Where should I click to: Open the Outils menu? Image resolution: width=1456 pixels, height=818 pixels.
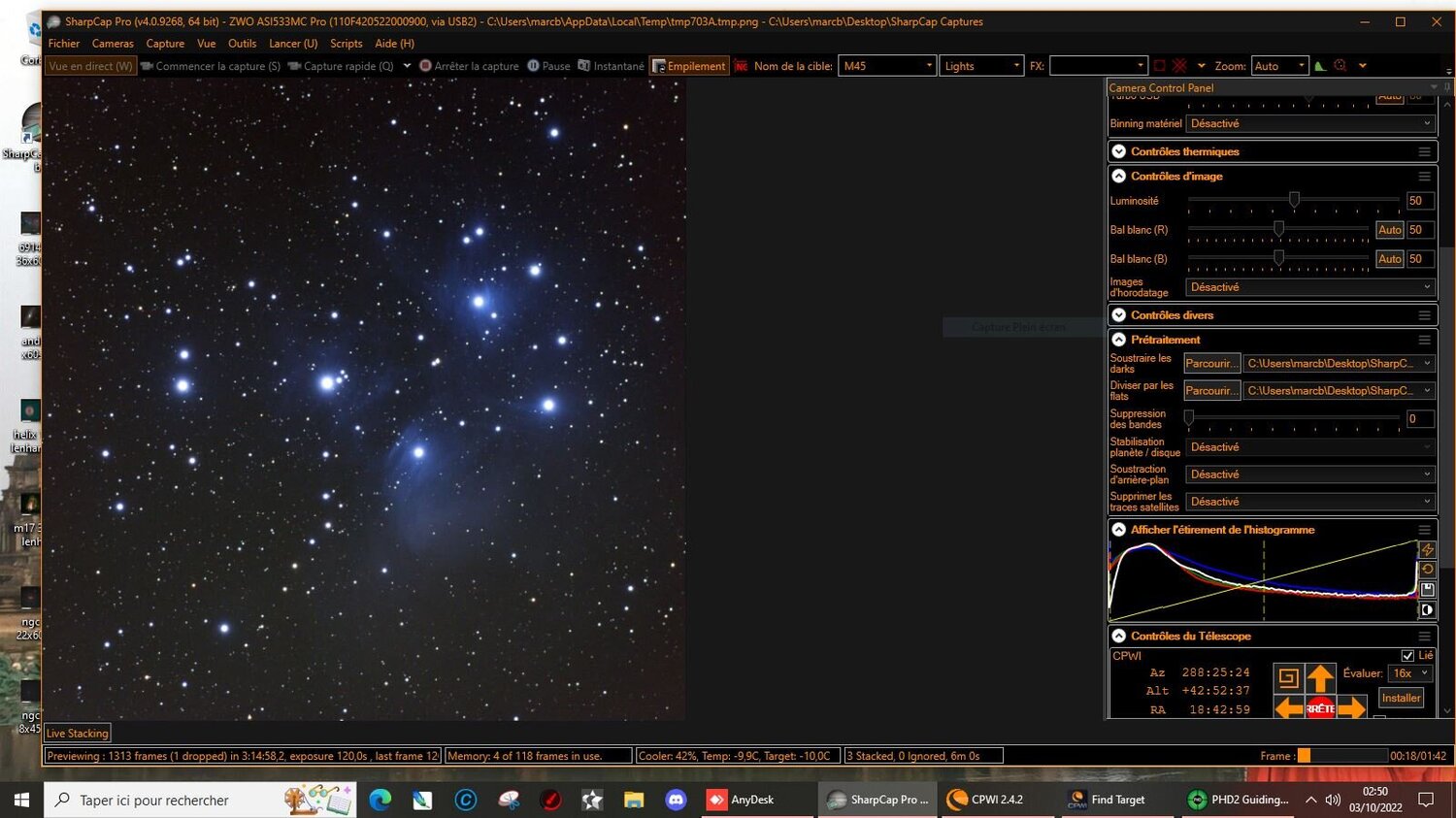[242, 44]
